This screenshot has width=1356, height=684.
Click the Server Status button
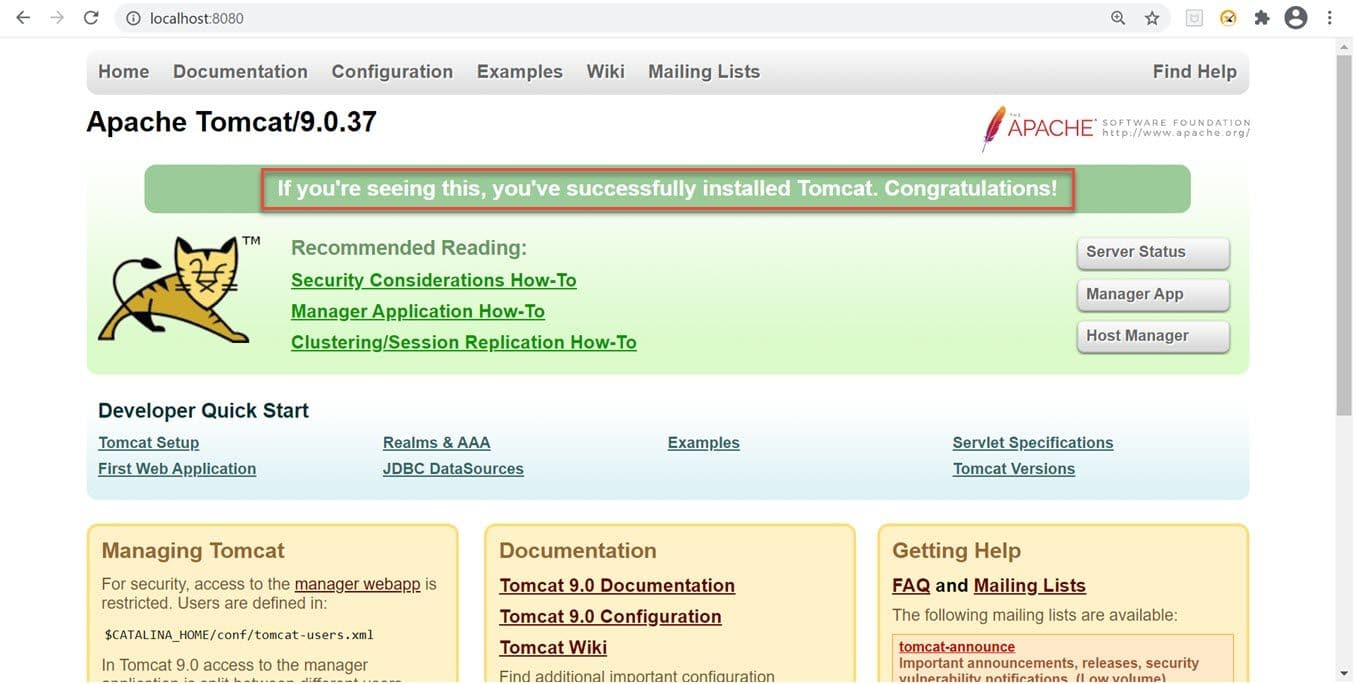1153,253
